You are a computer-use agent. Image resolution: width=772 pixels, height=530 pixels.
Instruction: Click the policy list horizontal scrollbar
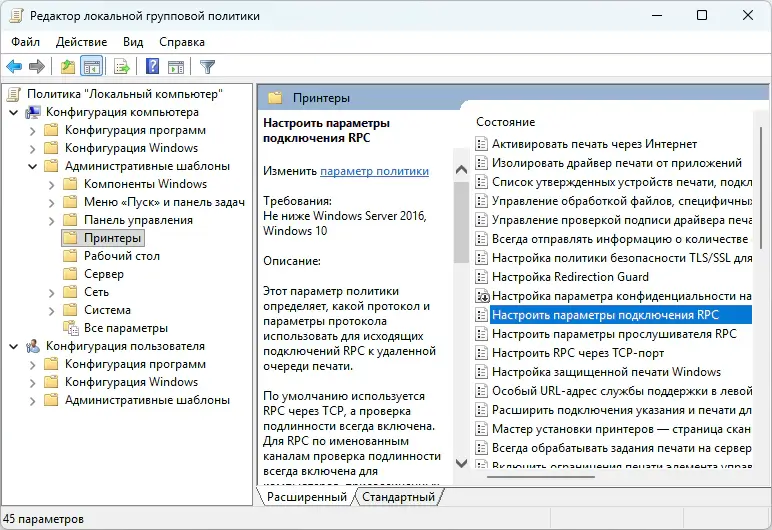pos(541,477)
